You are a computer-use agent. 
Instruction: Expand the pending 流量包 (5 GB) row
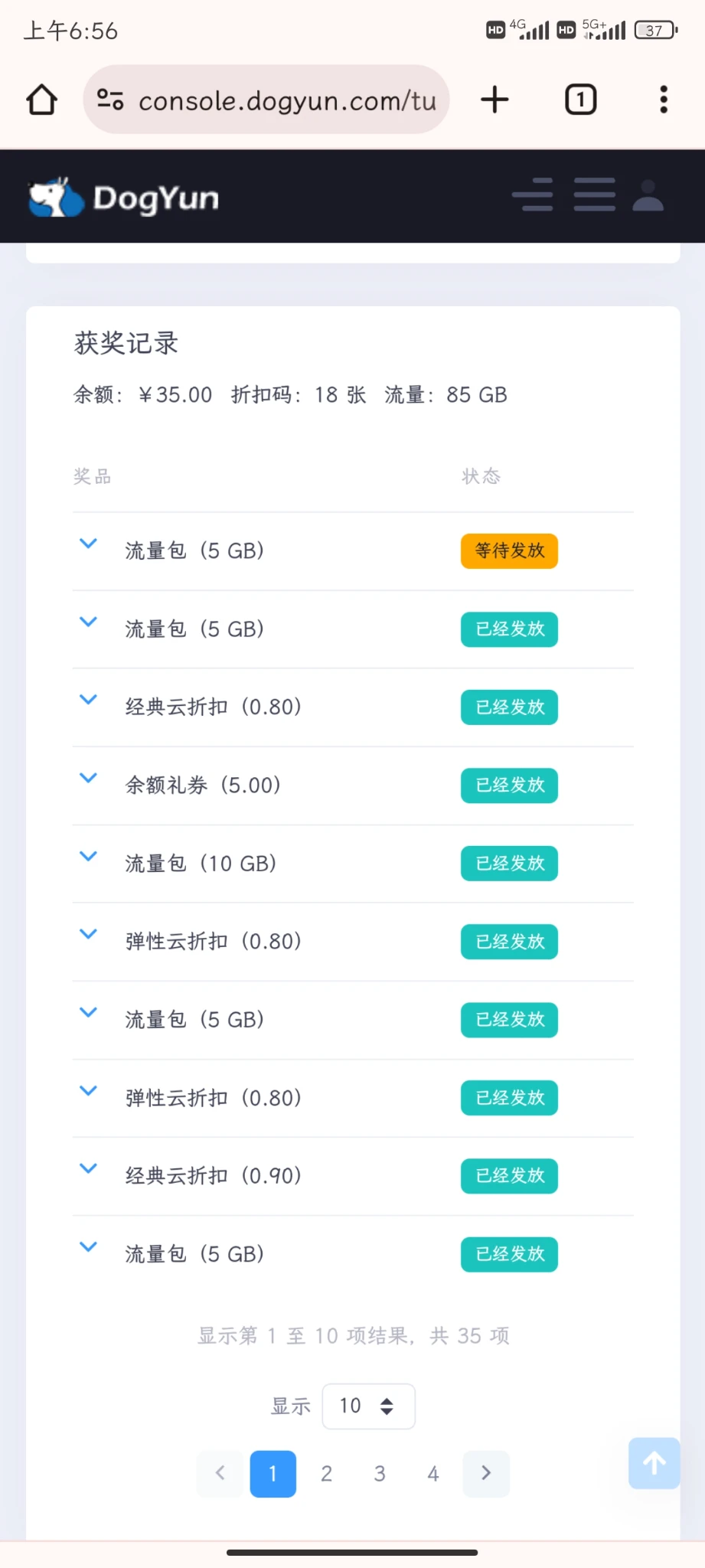click(89, 544)
